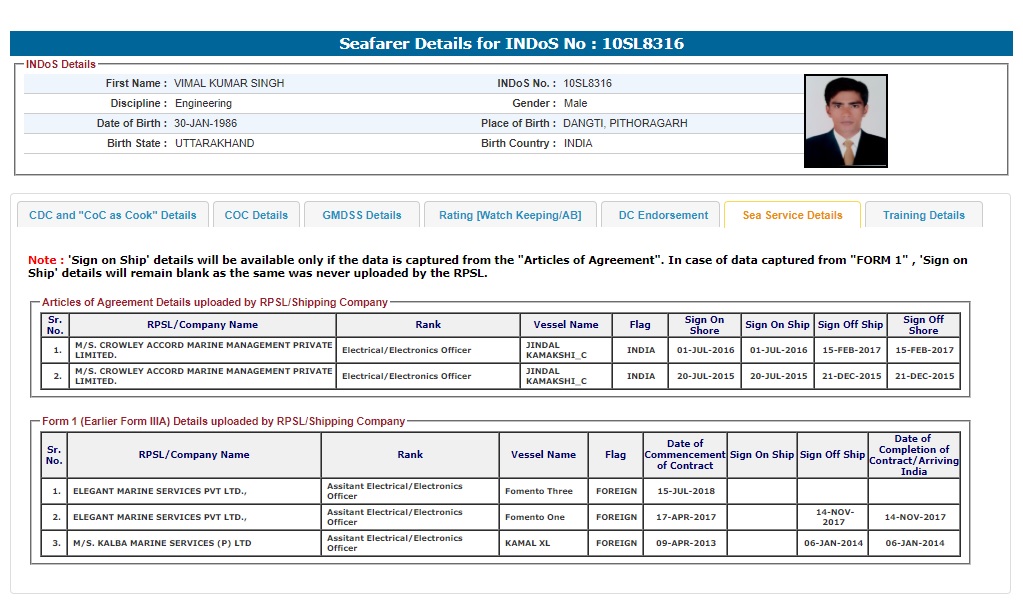
Task: Go to the DC Endorsement tab
Action: [663, 215]
